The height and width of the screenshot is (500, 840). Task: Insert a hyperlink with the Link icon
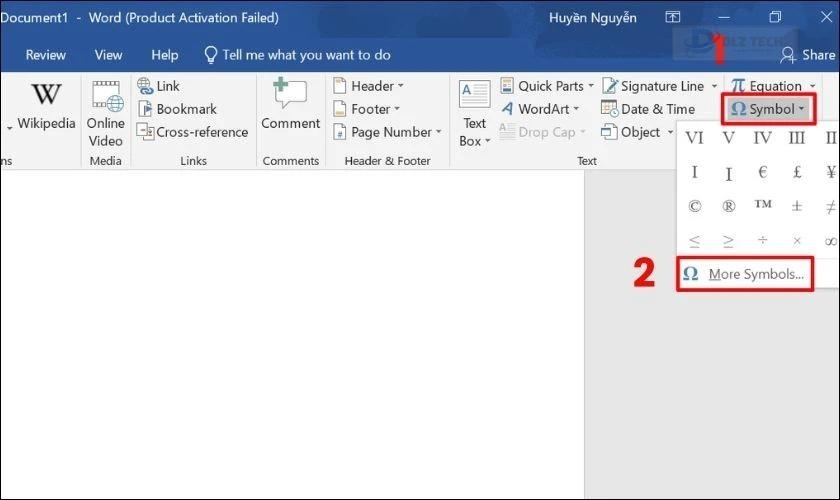(x=159, y=86)
